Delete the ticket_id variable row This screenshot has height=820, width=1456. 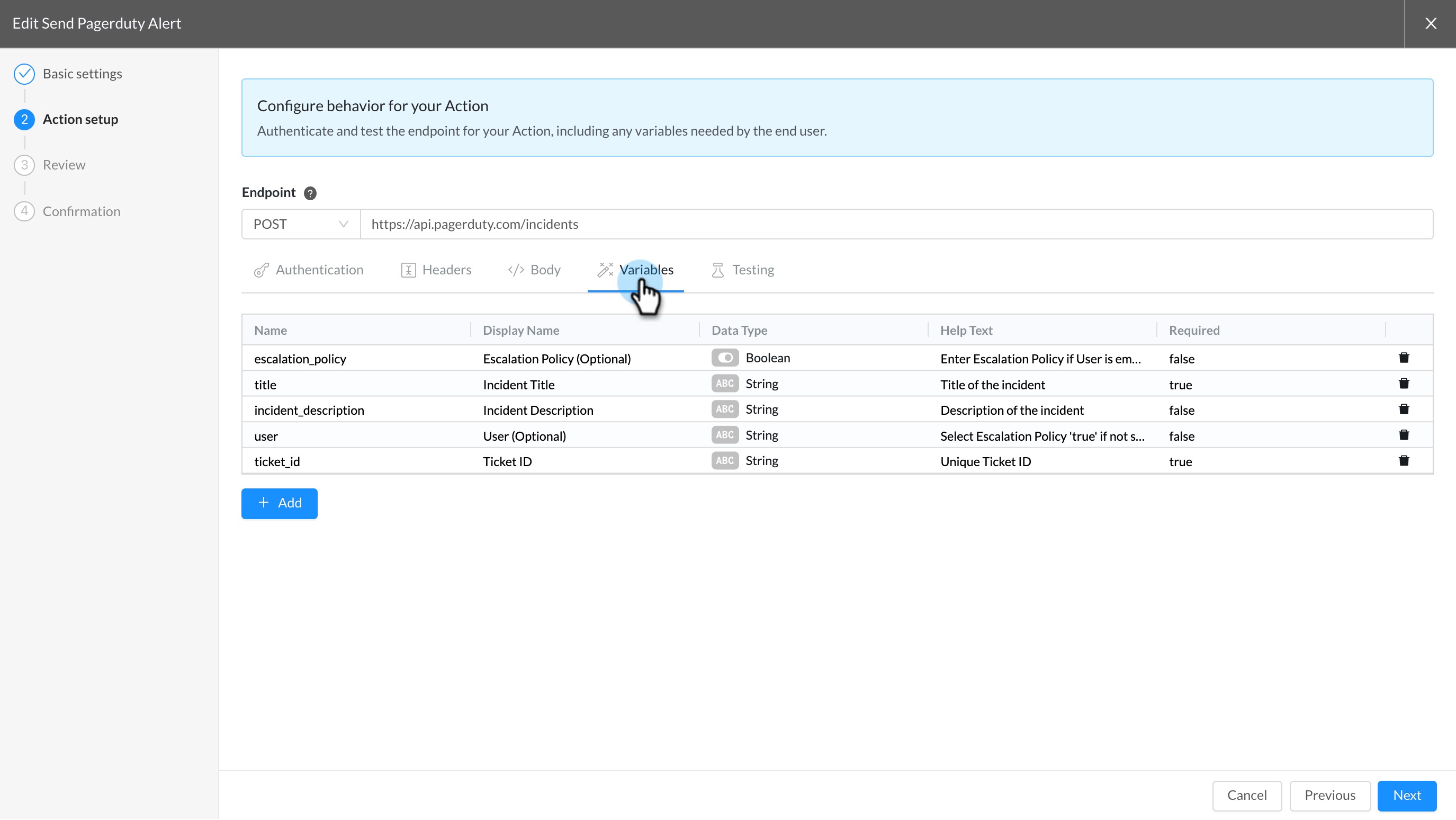point(1404,461)
